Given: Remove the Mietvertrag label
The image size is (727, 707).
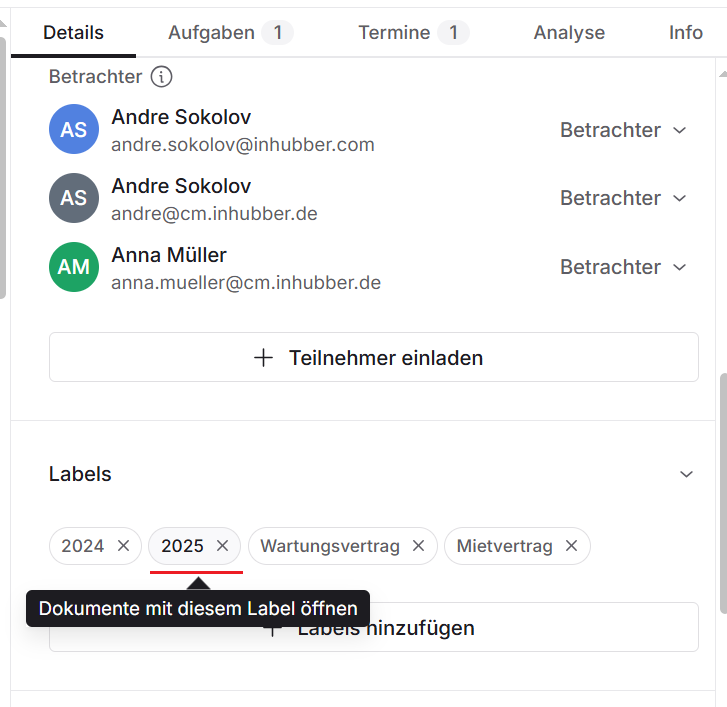Looking at the screenshot, I should coord(572,546).
